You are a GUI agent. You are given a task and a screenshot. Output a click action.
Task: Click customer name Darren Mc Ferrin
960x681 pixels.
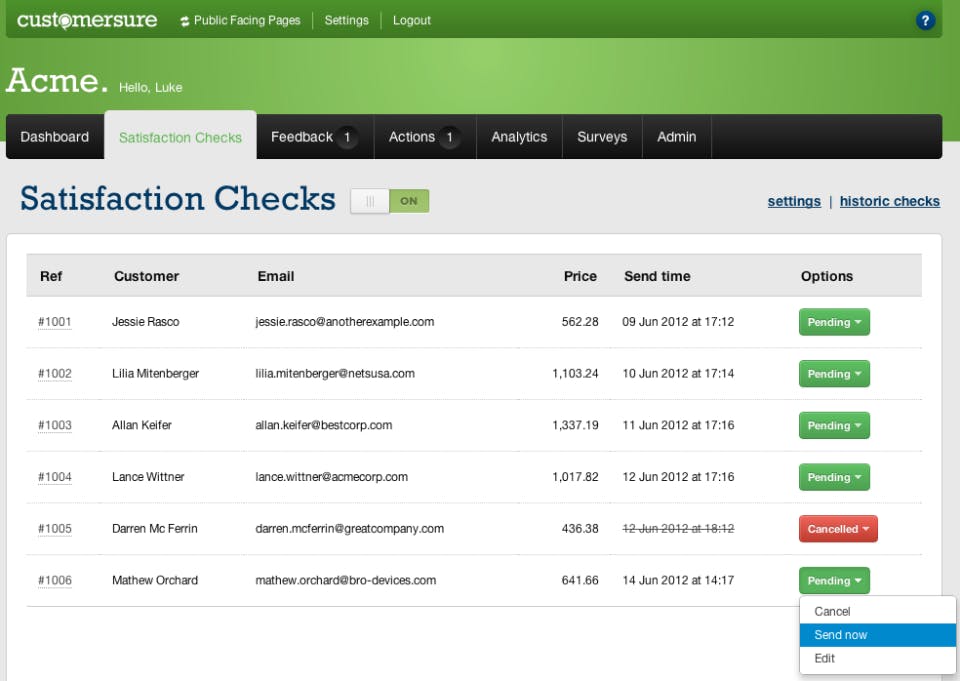(x=155, y=529)
